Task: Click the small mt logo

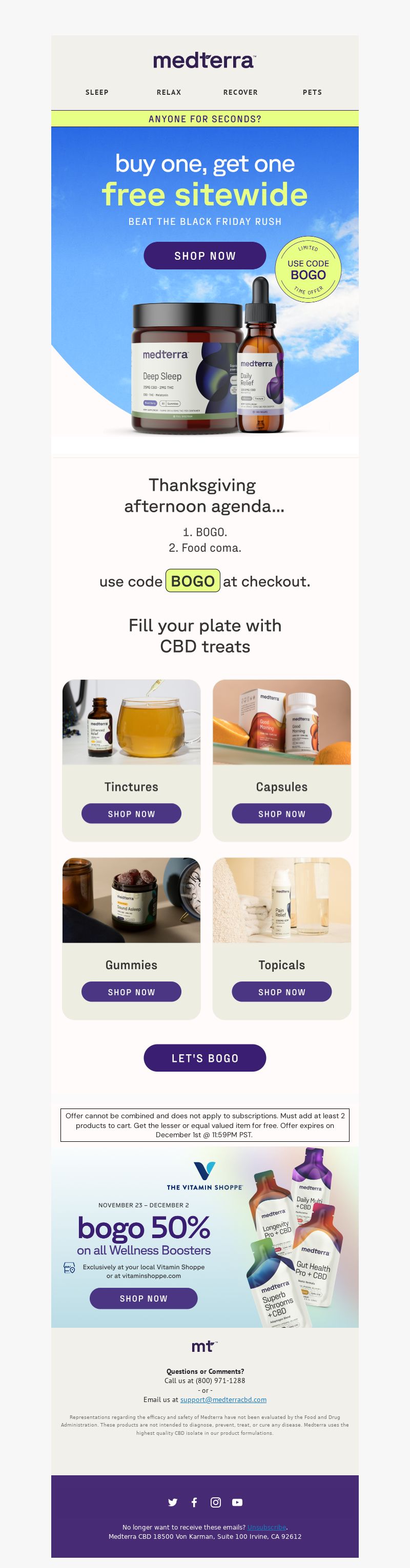Action: pyautogui.click(x=204, y=1346)
